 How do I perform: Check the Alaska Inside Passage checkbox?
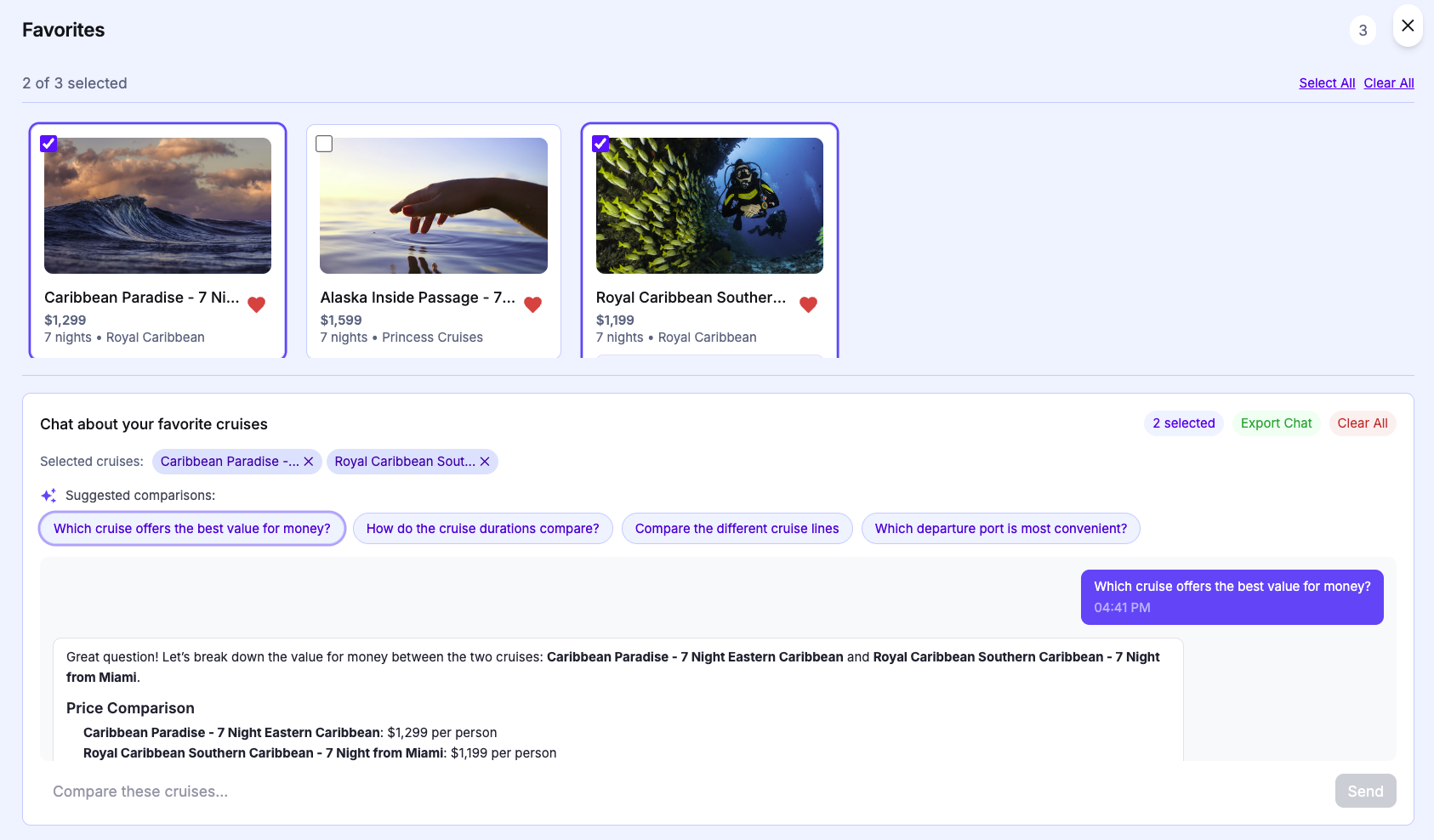point(324,144)
